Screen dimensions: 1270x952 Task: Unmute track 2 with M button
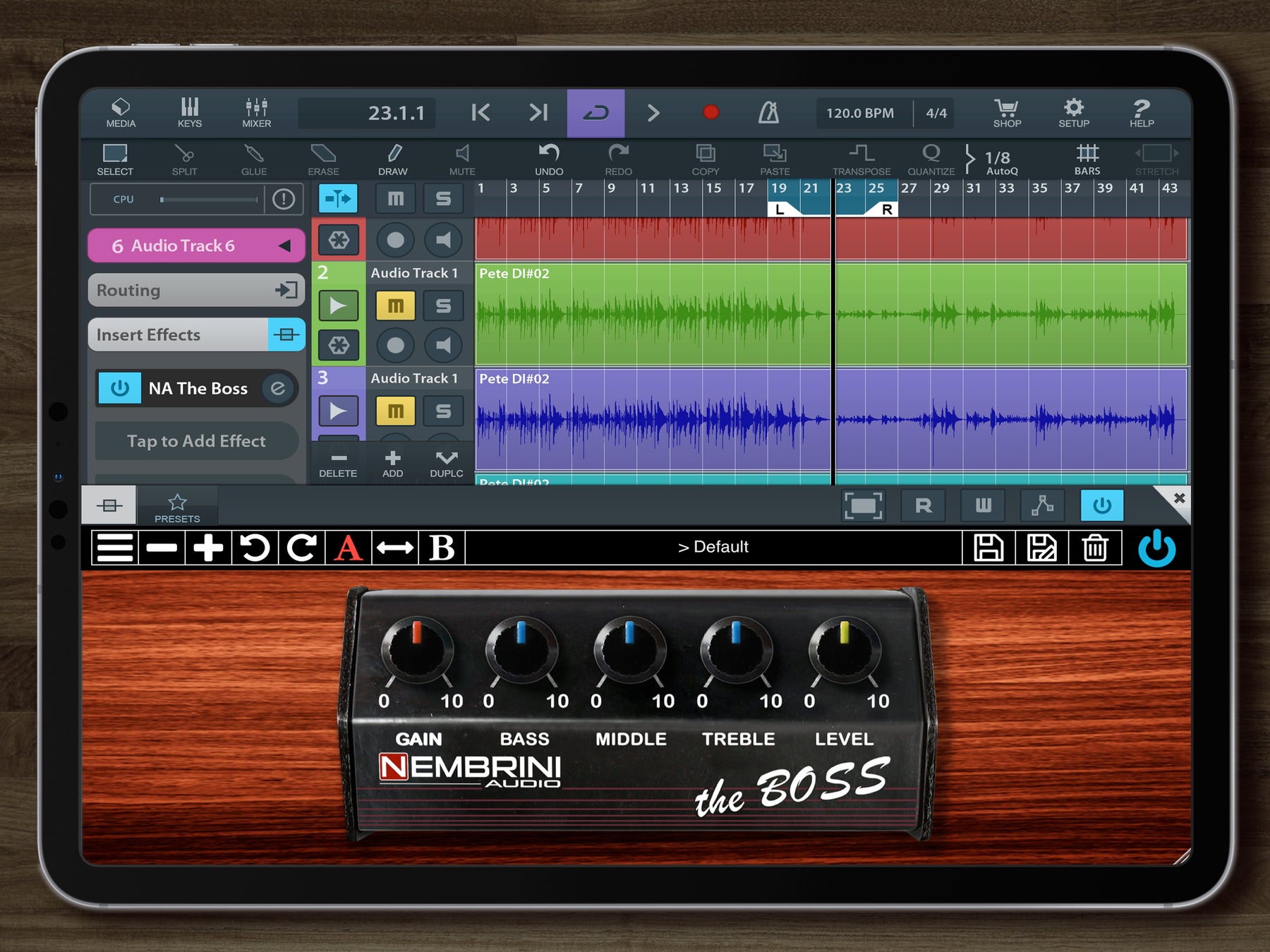coord(395,306)
